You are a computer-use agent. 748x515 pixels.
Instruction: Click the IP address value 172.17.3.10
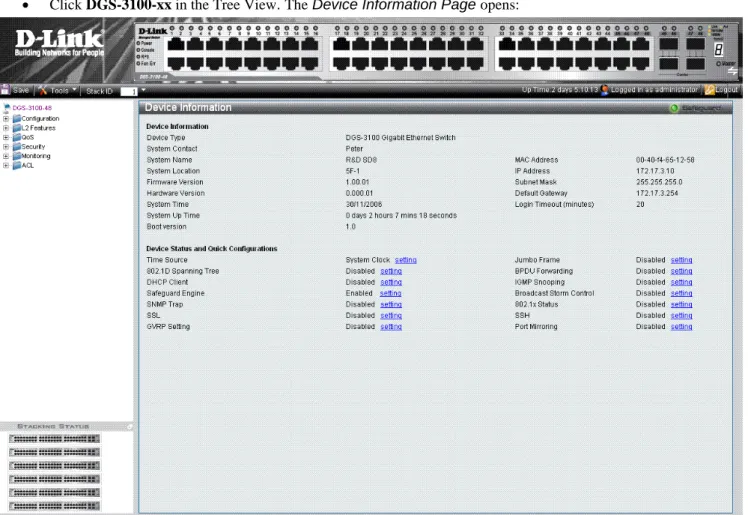[x=655, y=171]
